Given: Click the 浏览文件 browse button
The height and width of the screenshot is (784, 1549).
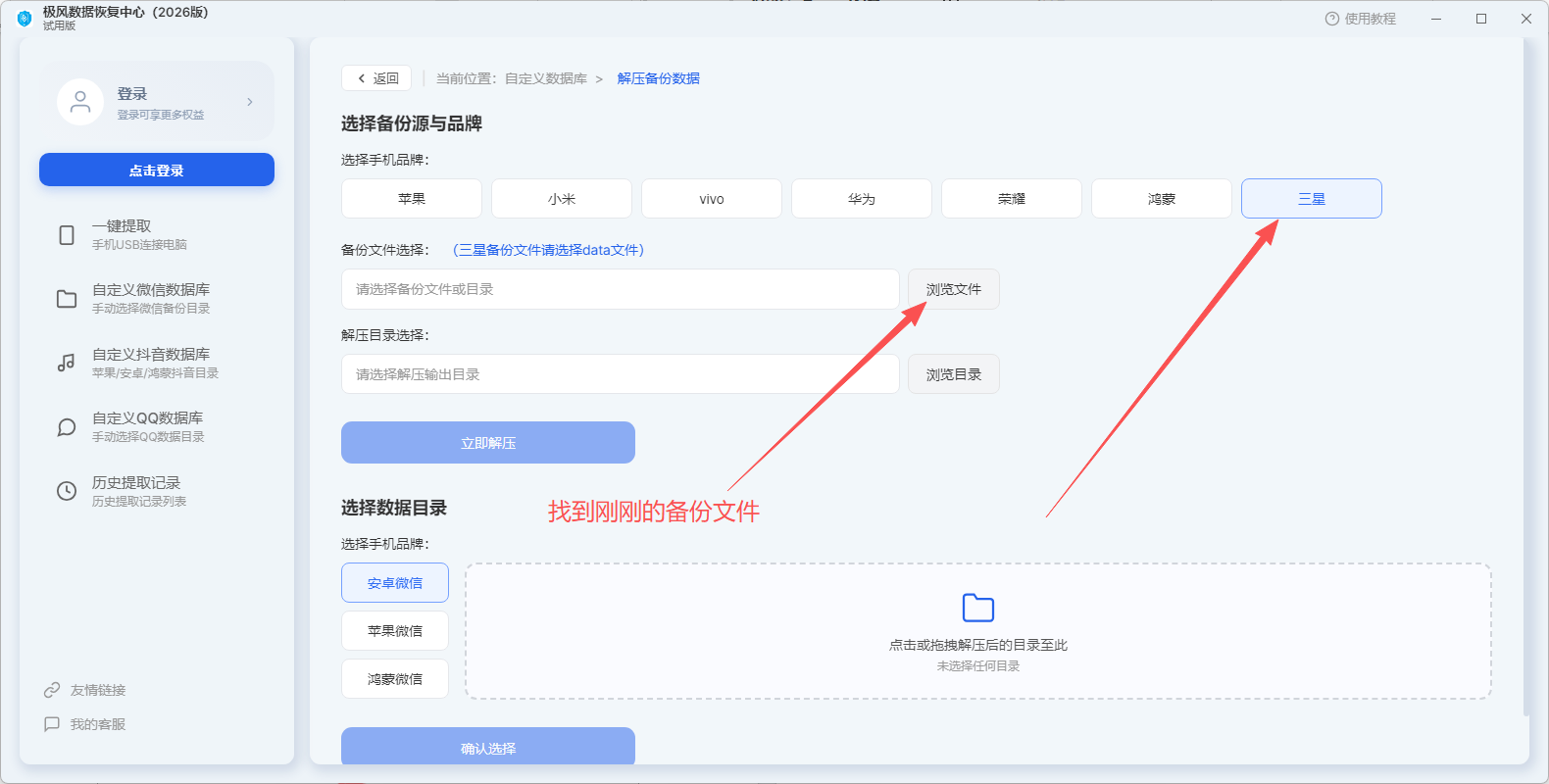Looking at the screenshot, I should [x=954, y=289].
